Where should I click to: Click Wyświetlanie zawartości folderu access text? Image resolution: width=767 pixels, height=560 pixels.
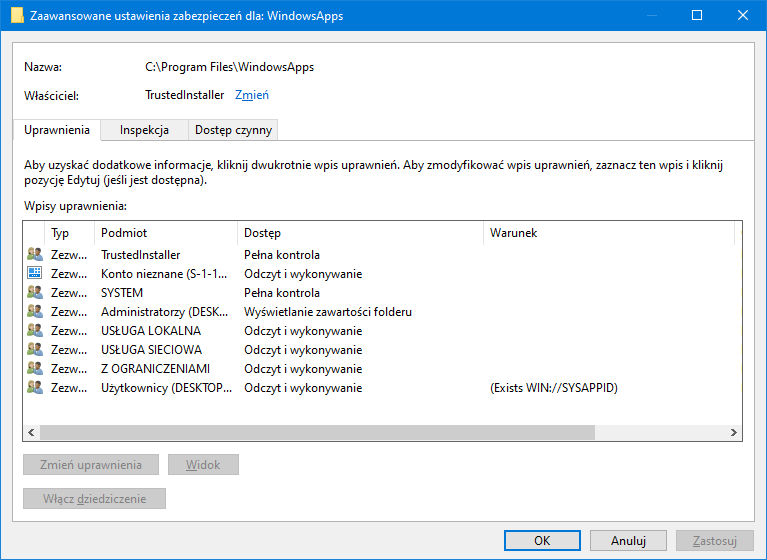(328, 312)
